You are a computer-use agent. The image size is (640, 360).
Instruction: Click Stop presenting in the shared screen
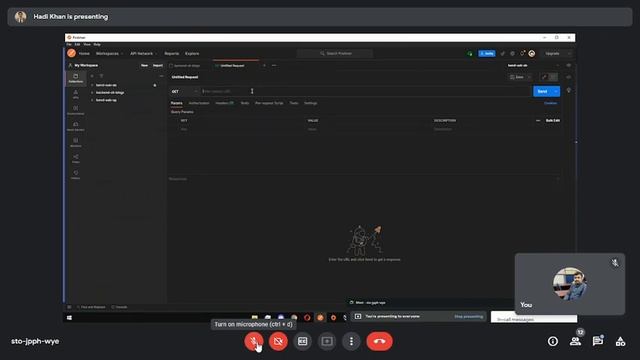click(x=469, y=316)
